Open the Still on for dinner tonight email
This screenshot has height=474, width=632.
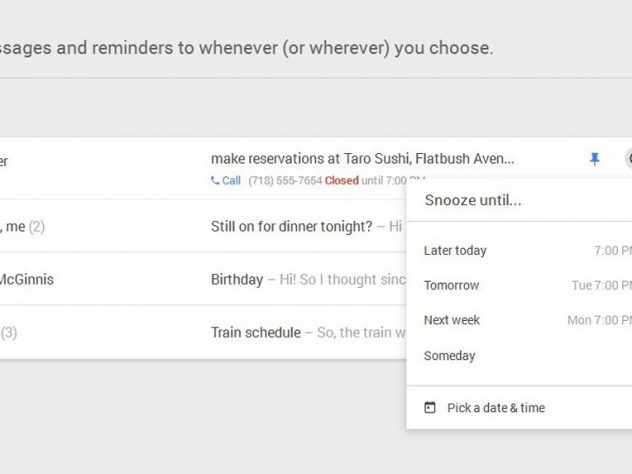(291, 226)
